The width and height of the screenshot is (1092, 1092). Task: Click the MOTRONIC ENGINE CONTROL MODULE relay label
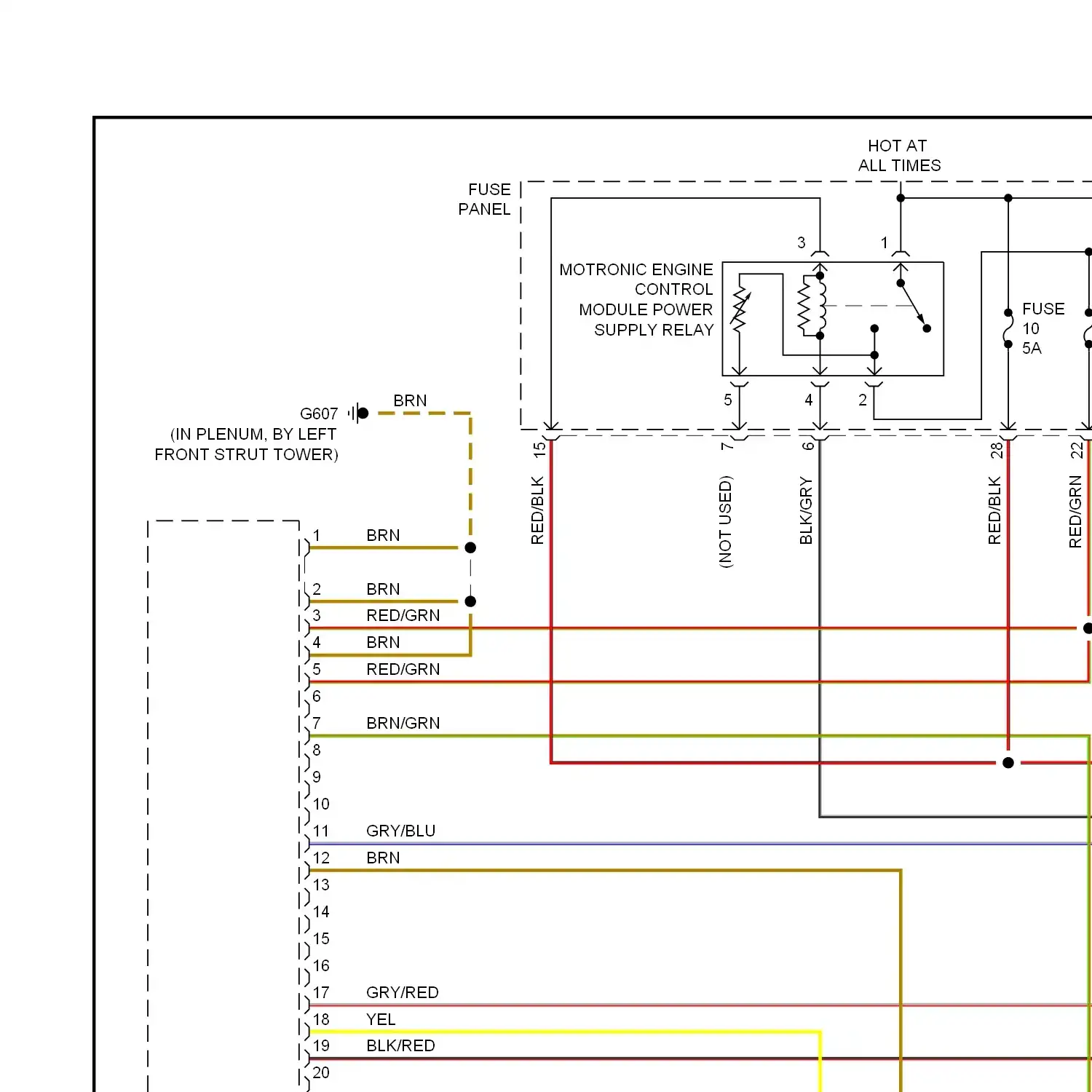(636, 299)
